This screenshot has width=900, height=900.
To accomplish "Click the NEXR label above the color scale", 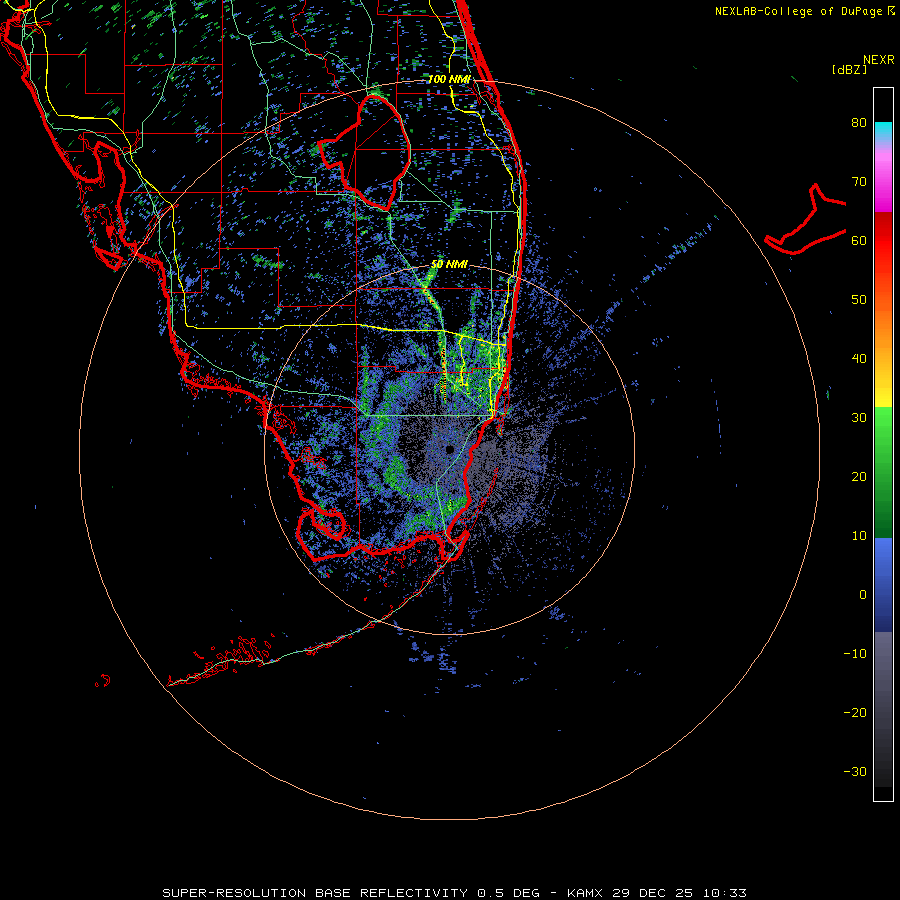I will click(878, 60).
